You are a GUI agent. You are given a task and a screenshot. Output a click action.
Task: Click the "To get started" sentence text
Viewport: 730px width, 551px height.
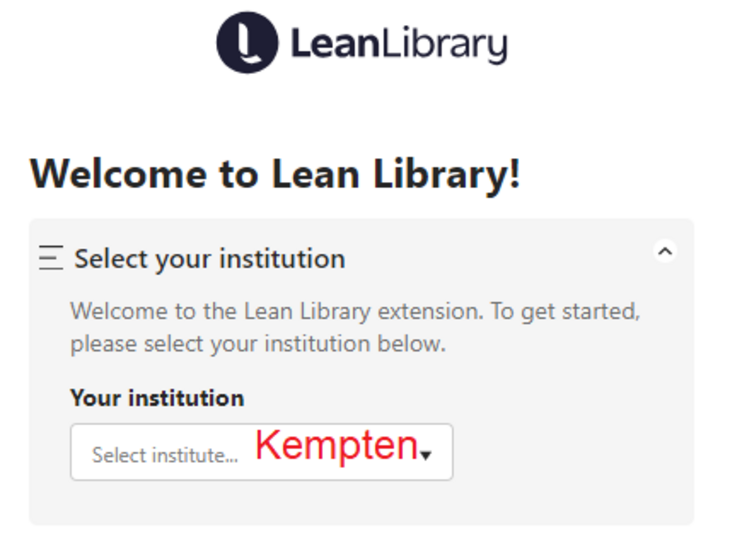pos(567,311)
